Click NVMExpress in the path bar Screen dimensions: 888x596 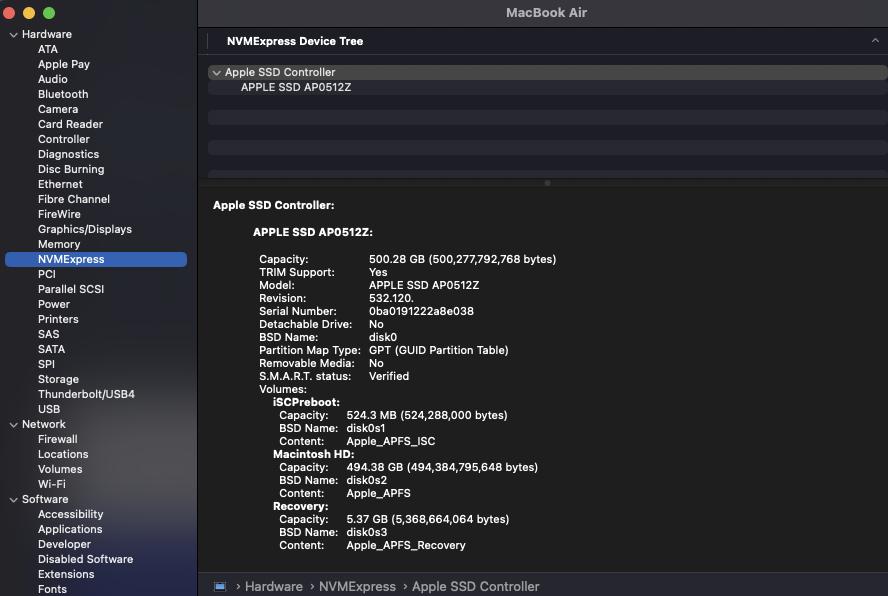(x=357, y=586)
